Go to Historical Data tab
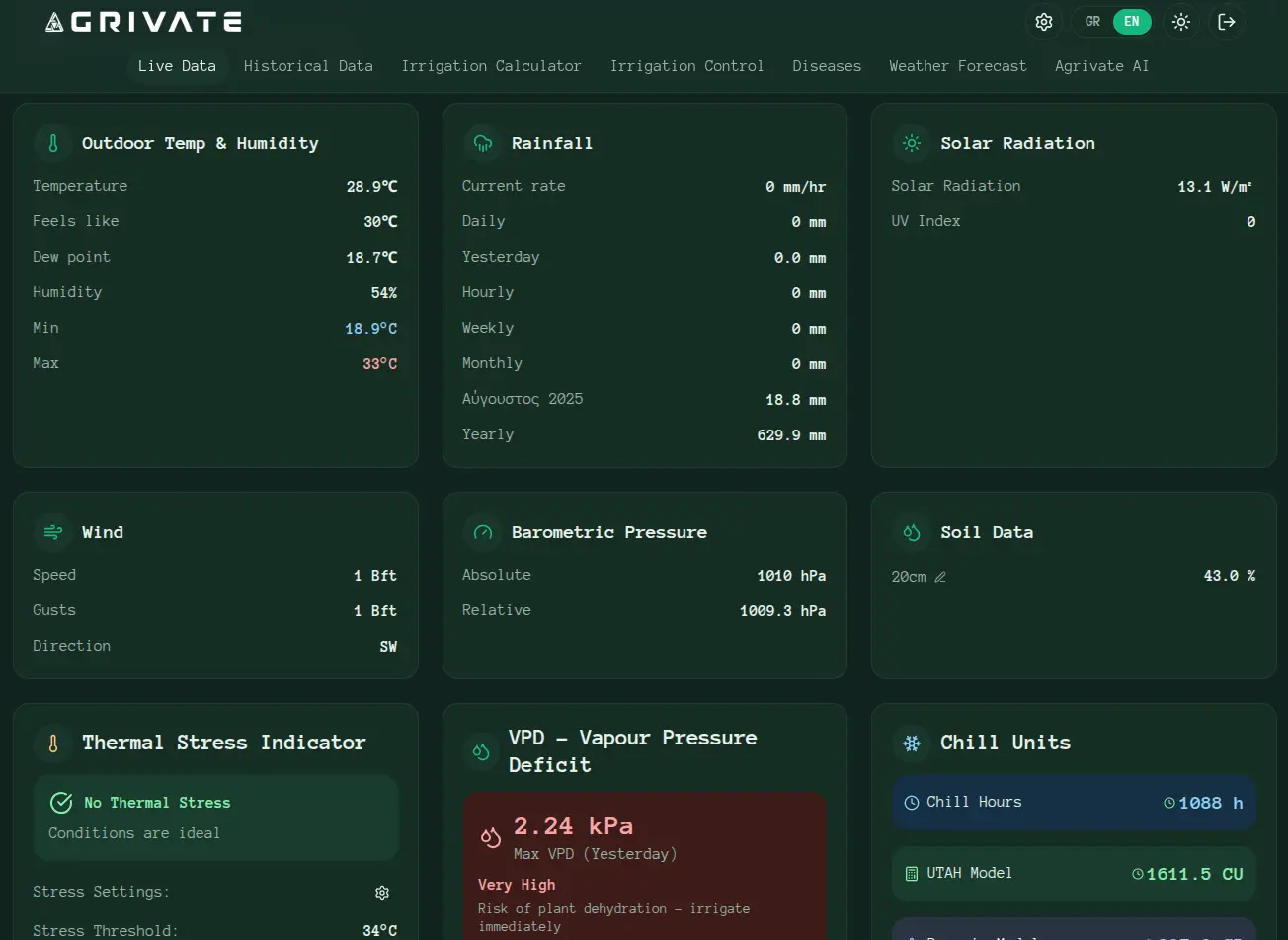The width and height of the screenshot is (1288, 940). (x=308, y=66)
